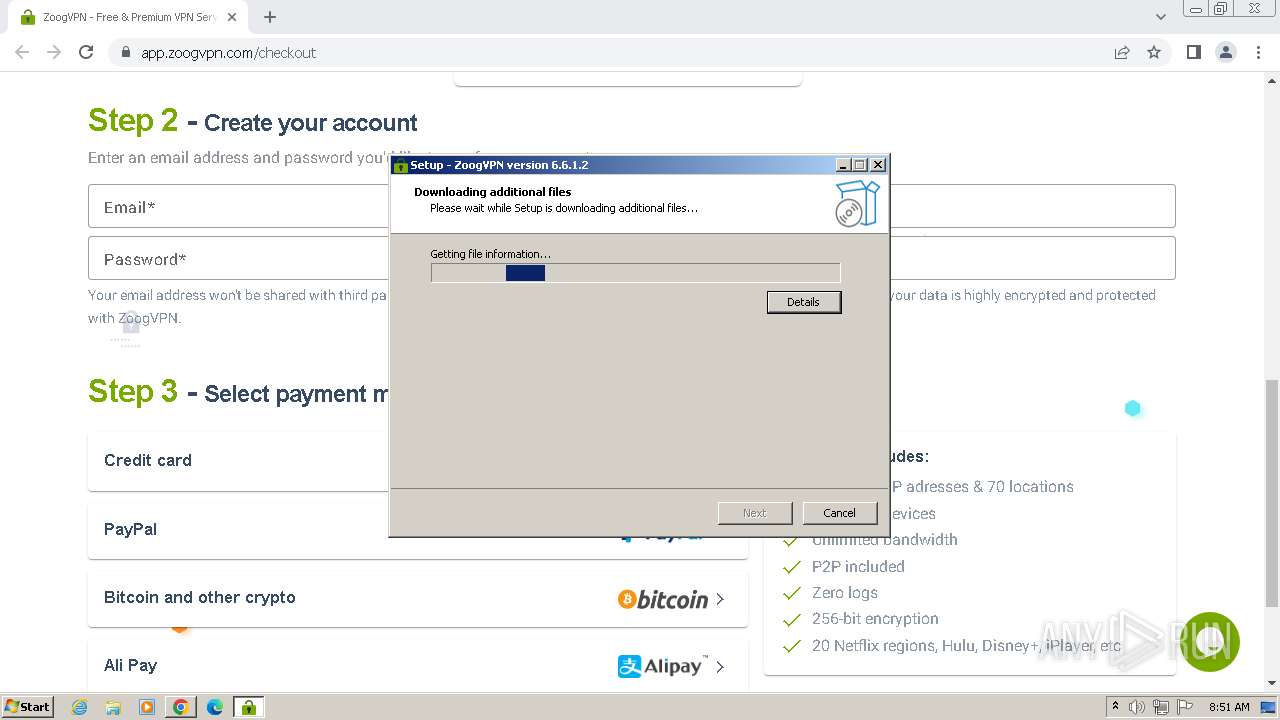Open tab search dropdown arrow

[1160, 17]
